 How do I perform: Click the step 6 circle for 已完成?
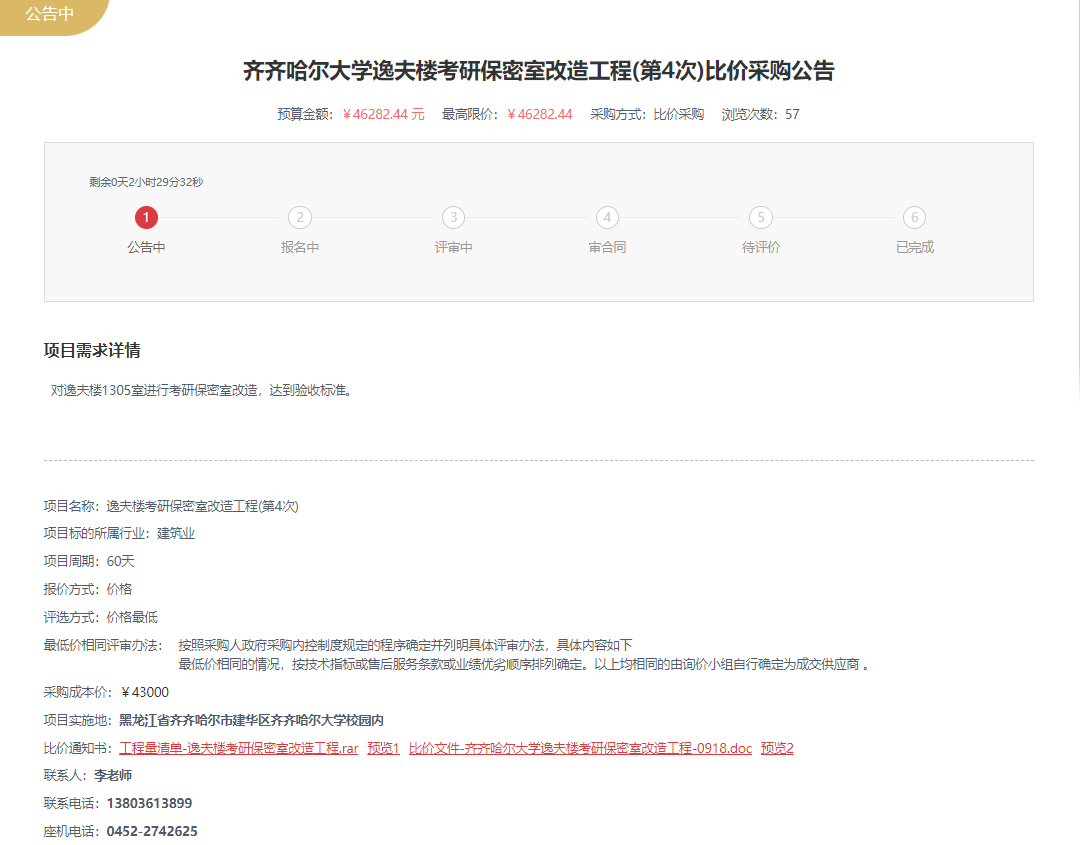click(x=914, y=217)
